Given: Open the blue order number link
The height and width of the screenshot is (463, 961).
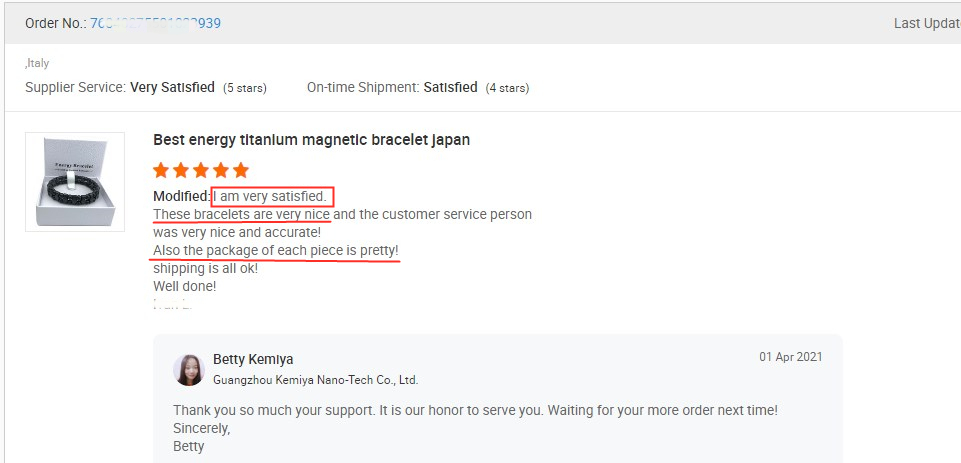Looking at the screenshot, I should pyautogui.click(x=155, y=23).
